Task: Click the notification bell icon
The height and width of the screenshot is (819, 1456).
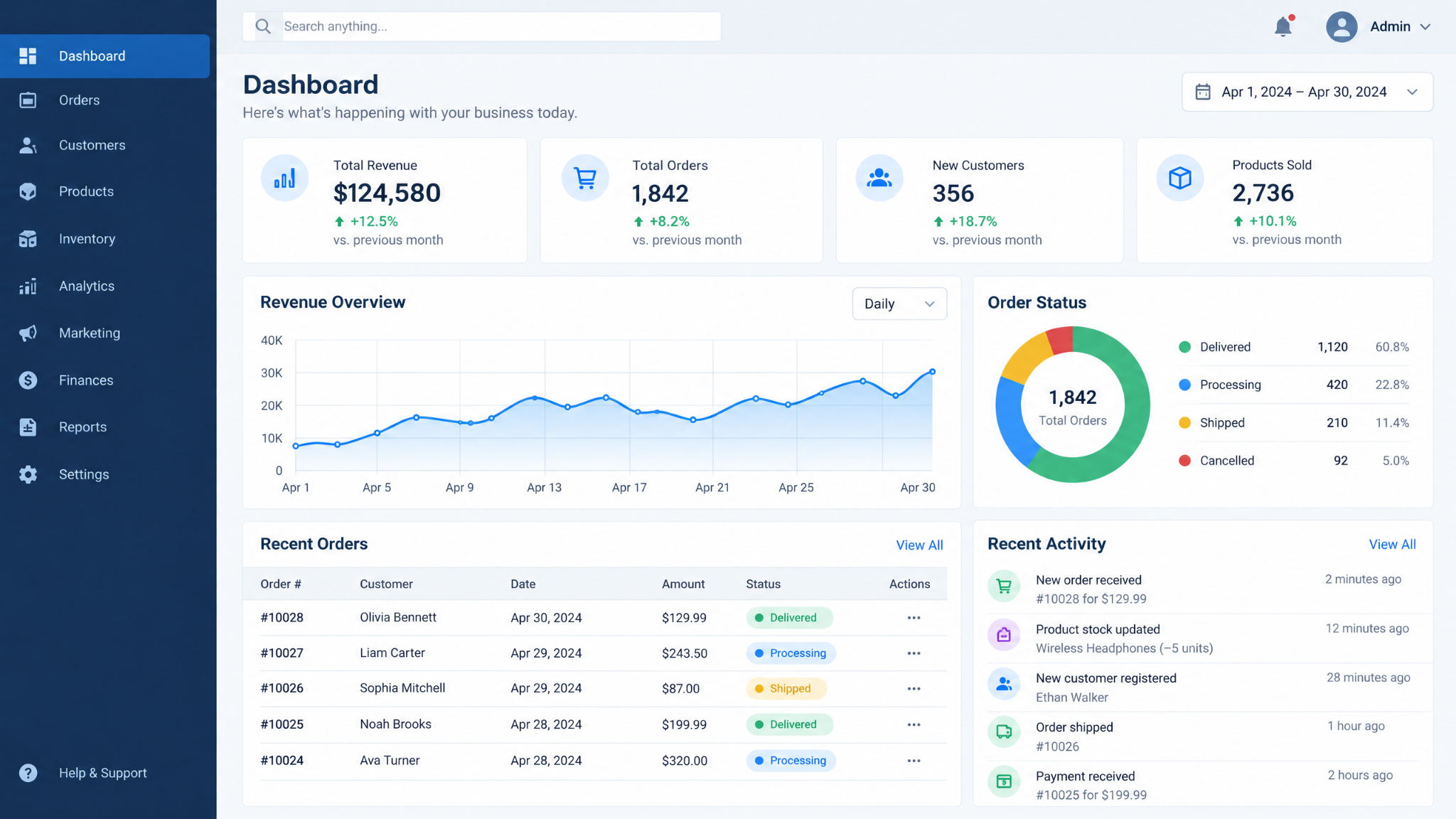Action: [x=1283, y=27]
